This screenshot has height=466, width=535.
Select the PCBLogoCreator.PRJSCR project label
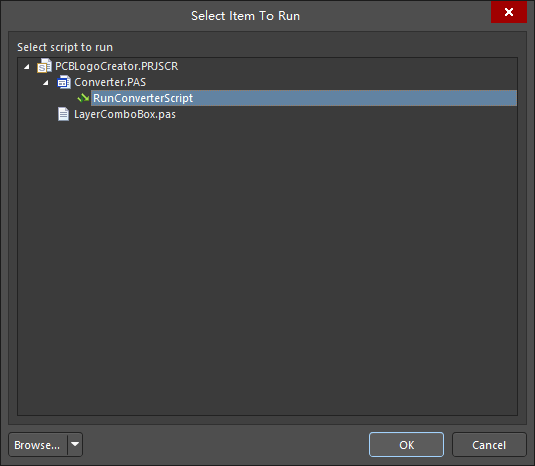[x=116, y=66]
